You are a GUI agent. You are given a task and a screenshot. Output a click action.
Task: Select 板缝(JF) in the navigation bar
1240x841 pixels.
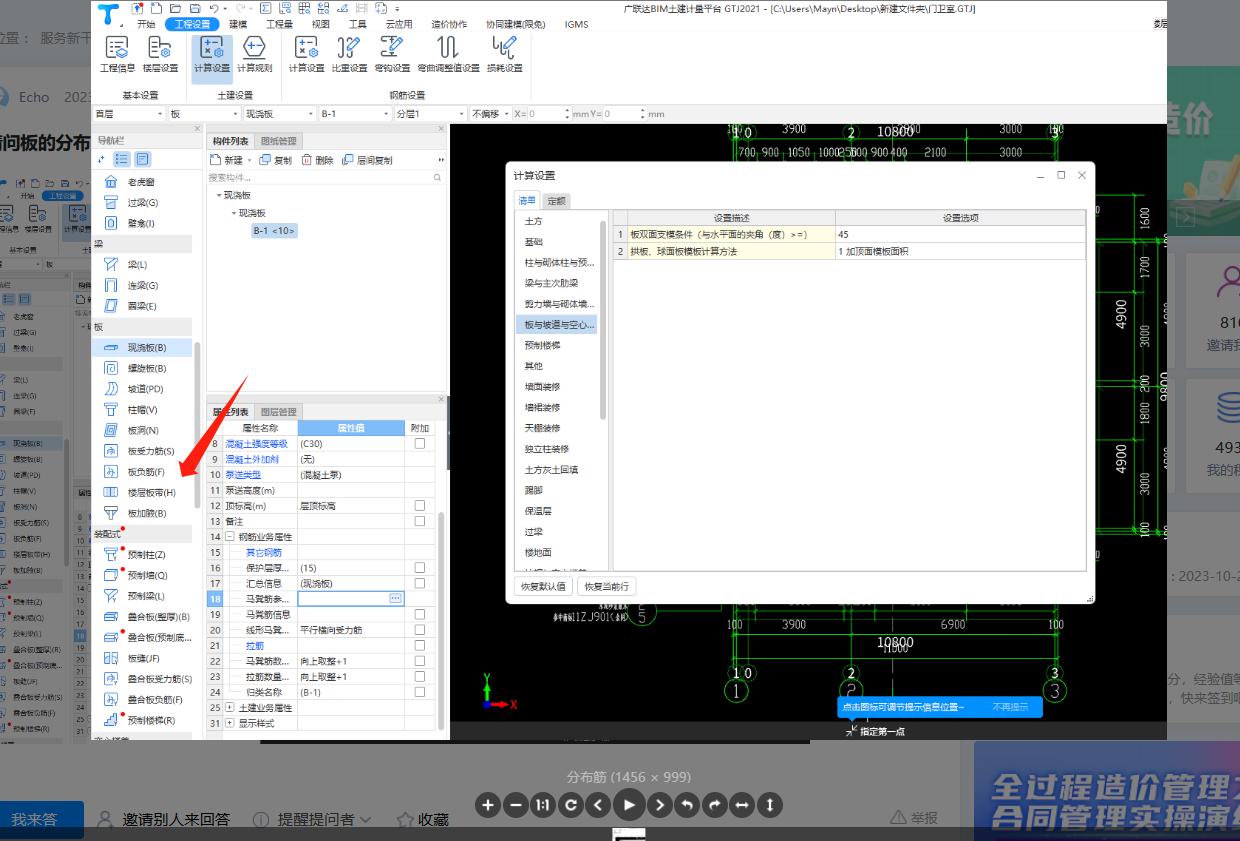[142, 659]
